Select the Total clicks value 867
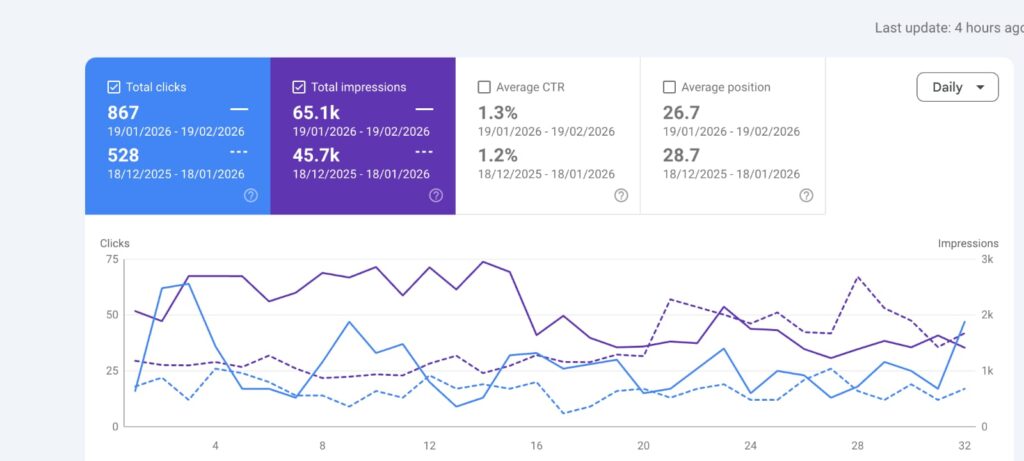 pos(123,112)
